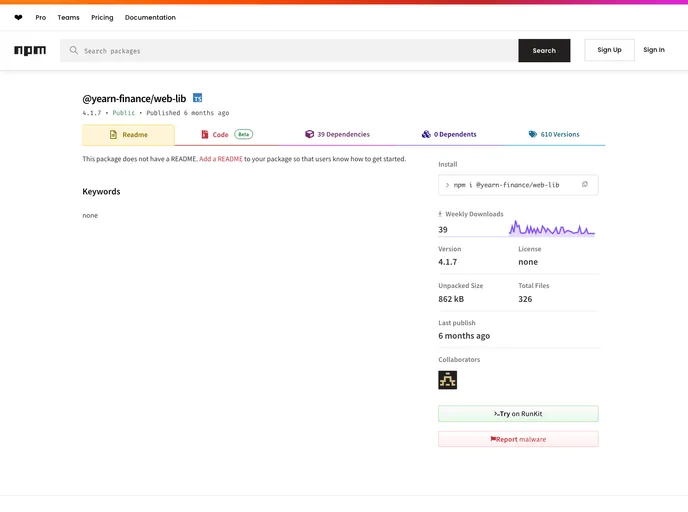This screenshot has height=512, width=688.
Task: Follow the Add a README link
Action: point(221,159)
